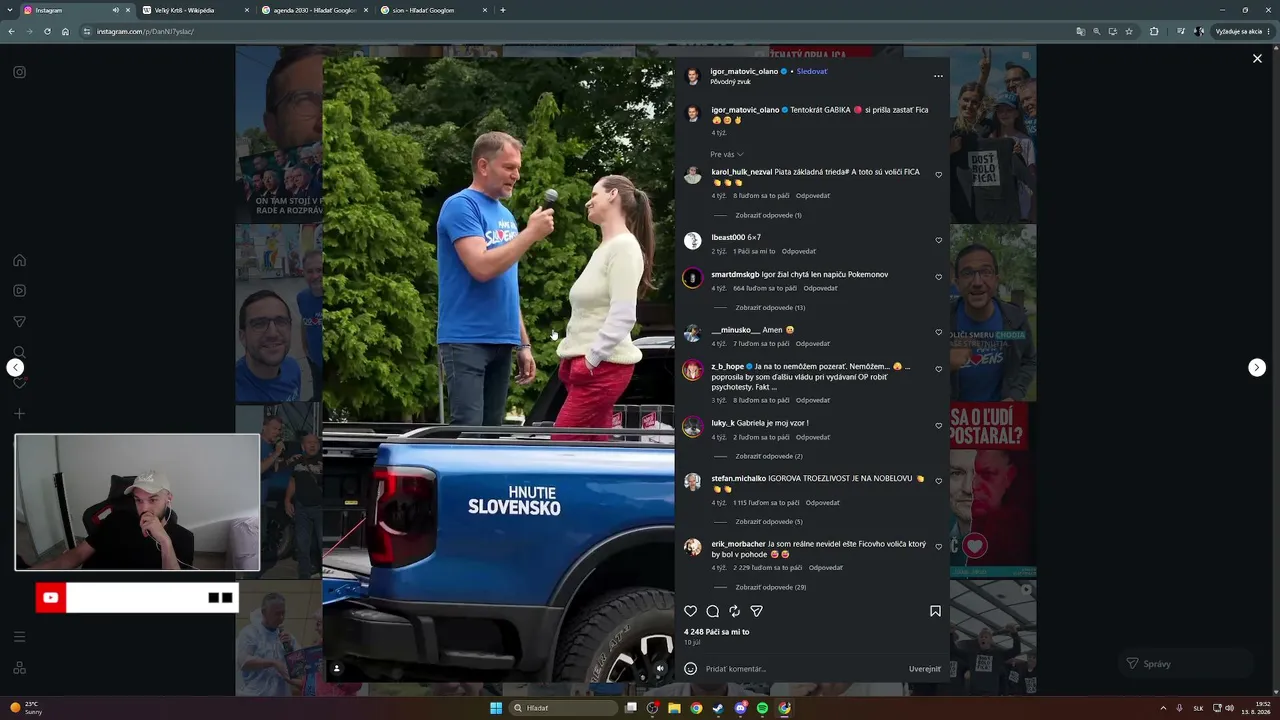This screenshot has height=720, width=1280.
Task: Expand 'Zobraziť odpovede (29)' replies
Action: click(770, 587)
